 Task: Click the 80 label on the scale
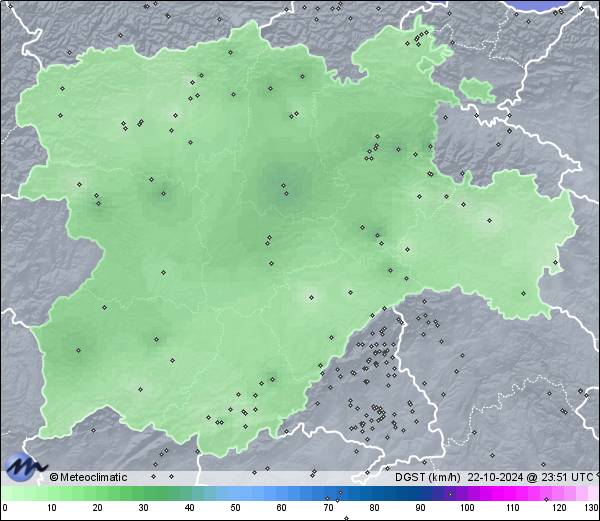[x=374, y=508]
